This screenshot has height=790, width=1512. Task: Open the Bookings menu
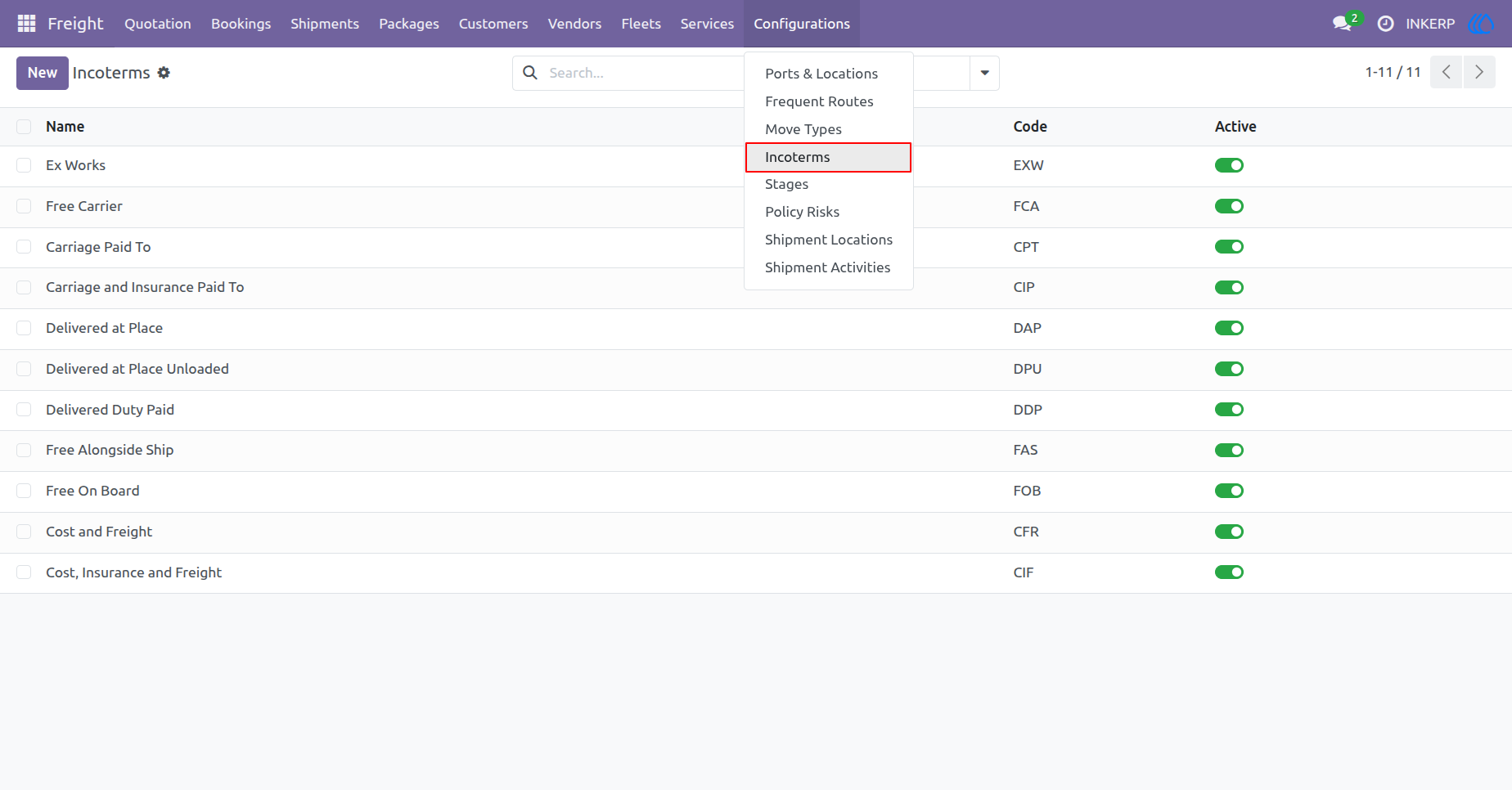(x=241, y=24)
